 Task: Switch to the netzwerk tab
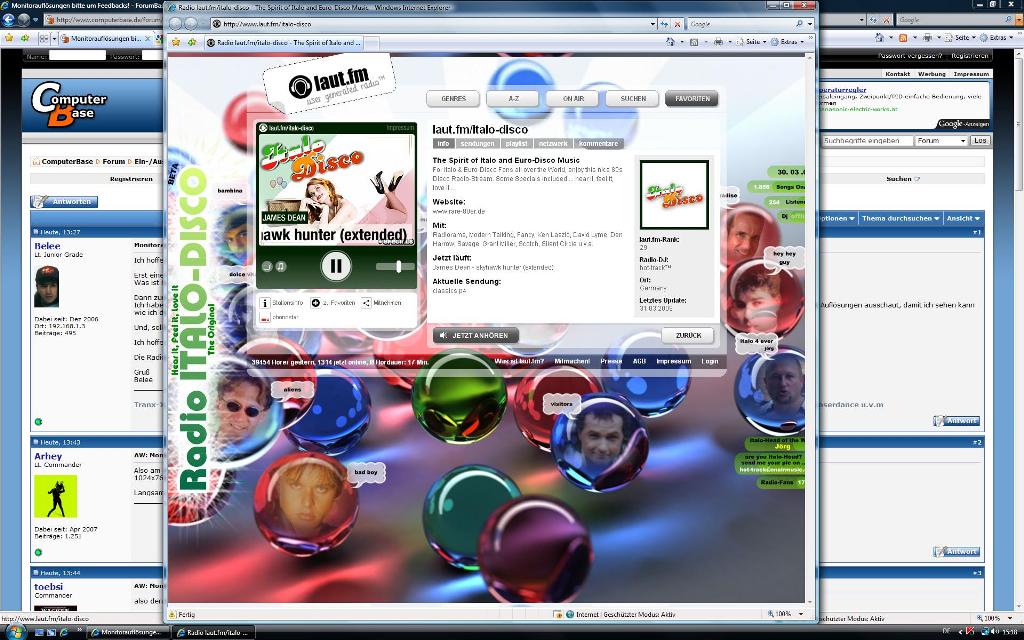[553, 144]
